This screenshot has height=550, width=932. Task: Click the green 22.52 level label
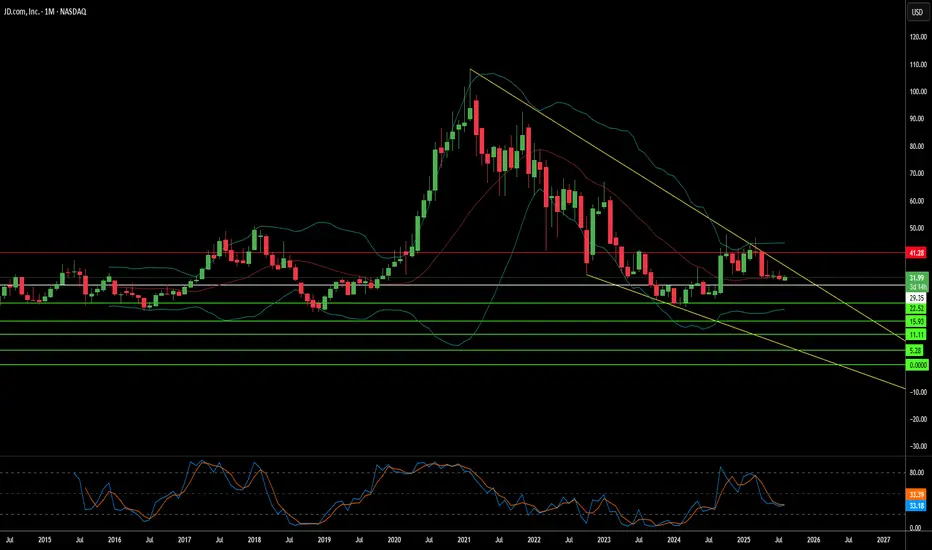[x=917, y=308]
